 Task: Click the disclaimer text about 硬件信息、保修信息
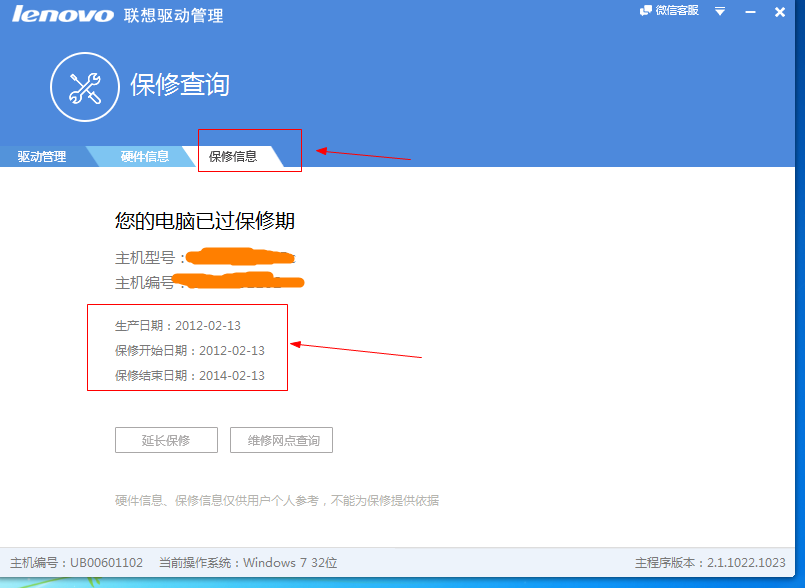(x=277, y=501)
